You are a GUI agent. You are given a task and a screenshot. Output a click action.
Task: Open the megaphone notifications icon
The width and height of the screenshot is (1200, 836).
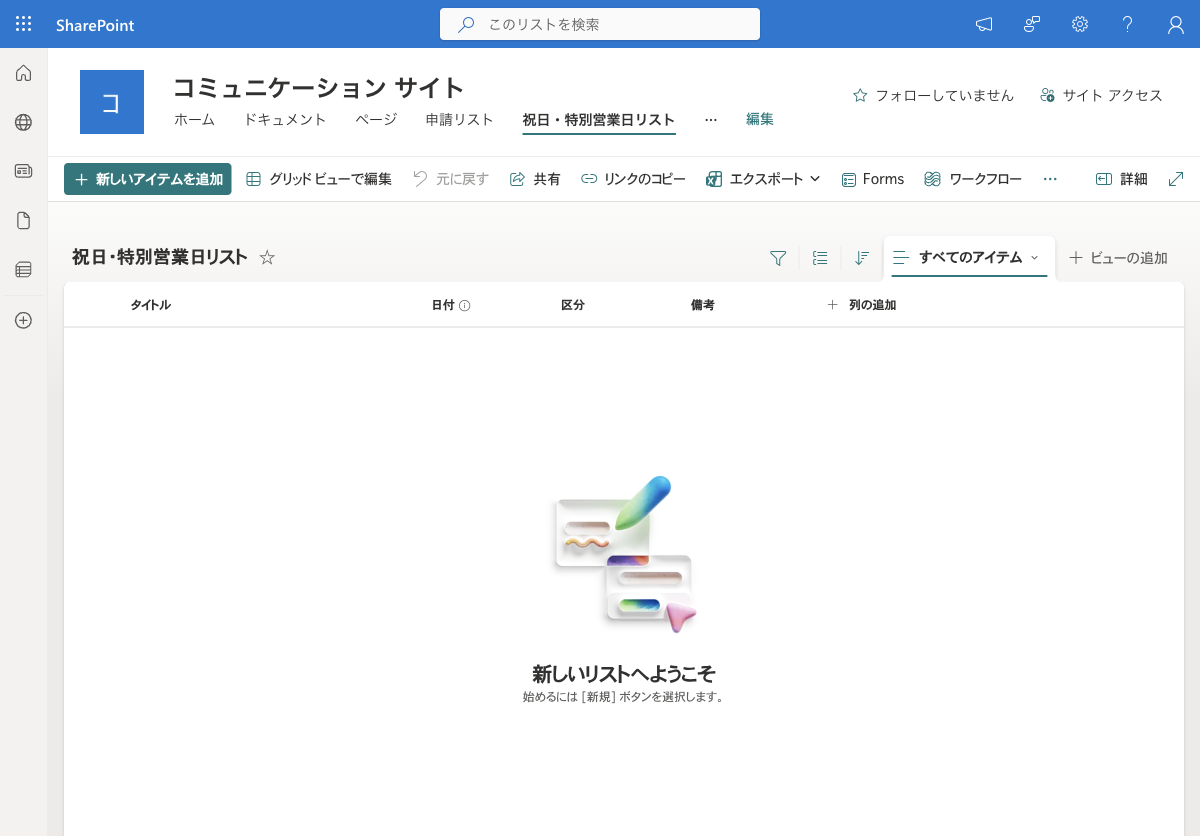[x=984, y=24]
